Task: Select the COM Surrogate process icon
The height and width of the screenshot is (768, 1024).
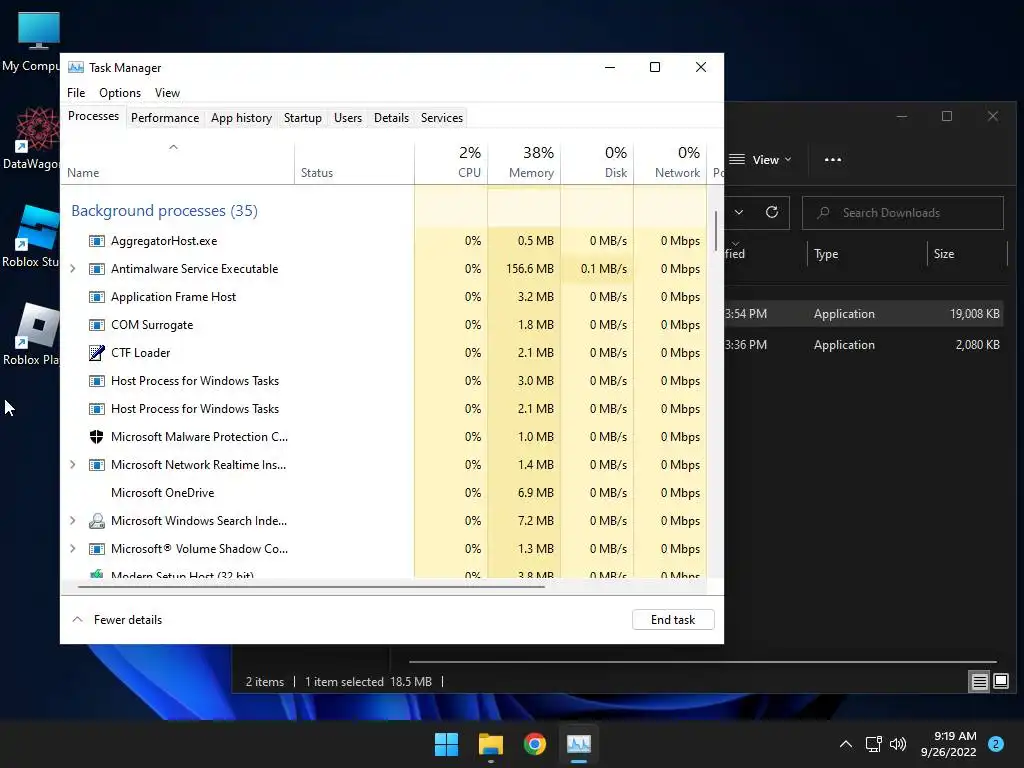Action: pyautogui.click(x=97, y=325)
